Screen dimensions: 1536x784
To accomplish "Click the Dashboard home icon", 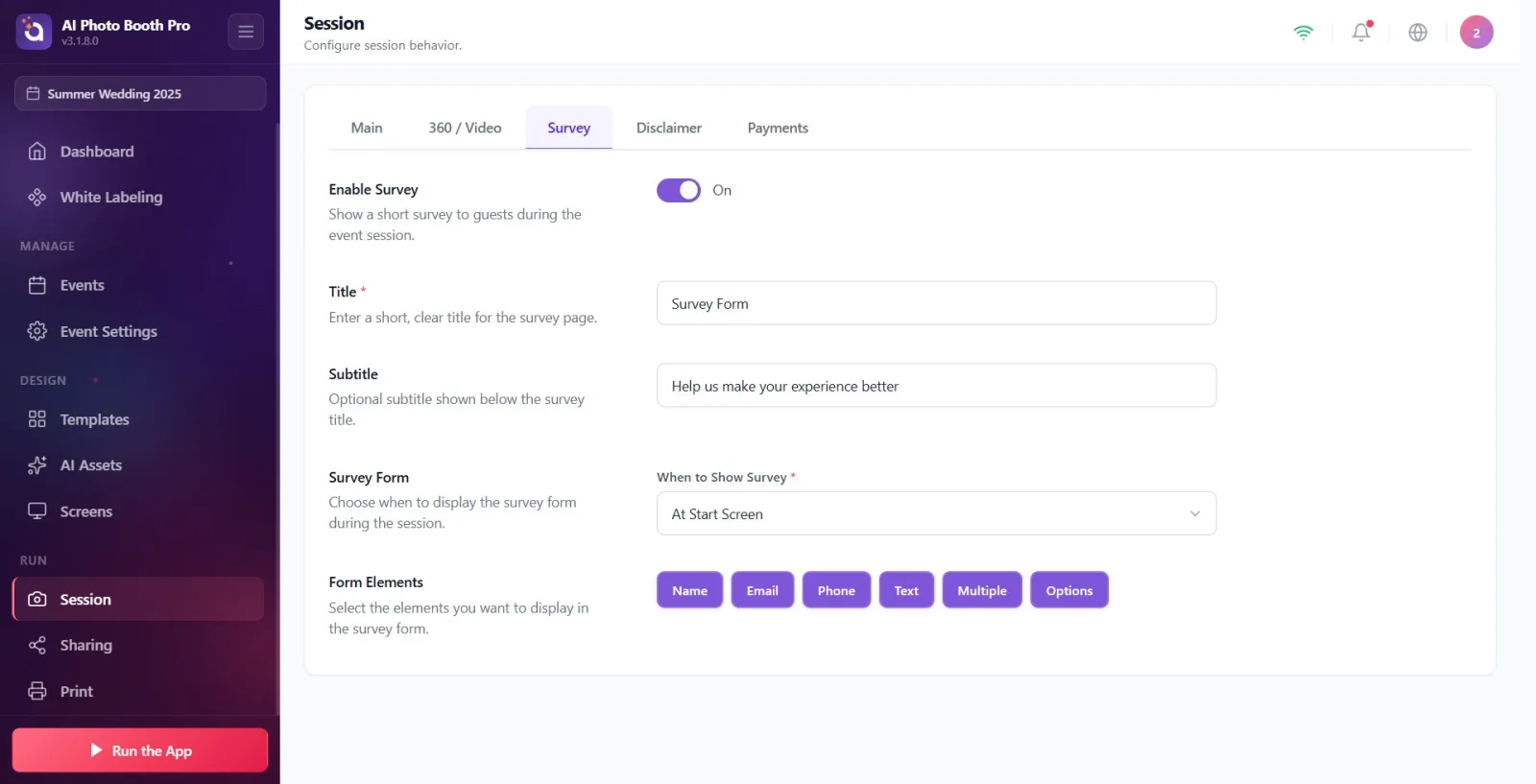I will (x=37, y=151).
